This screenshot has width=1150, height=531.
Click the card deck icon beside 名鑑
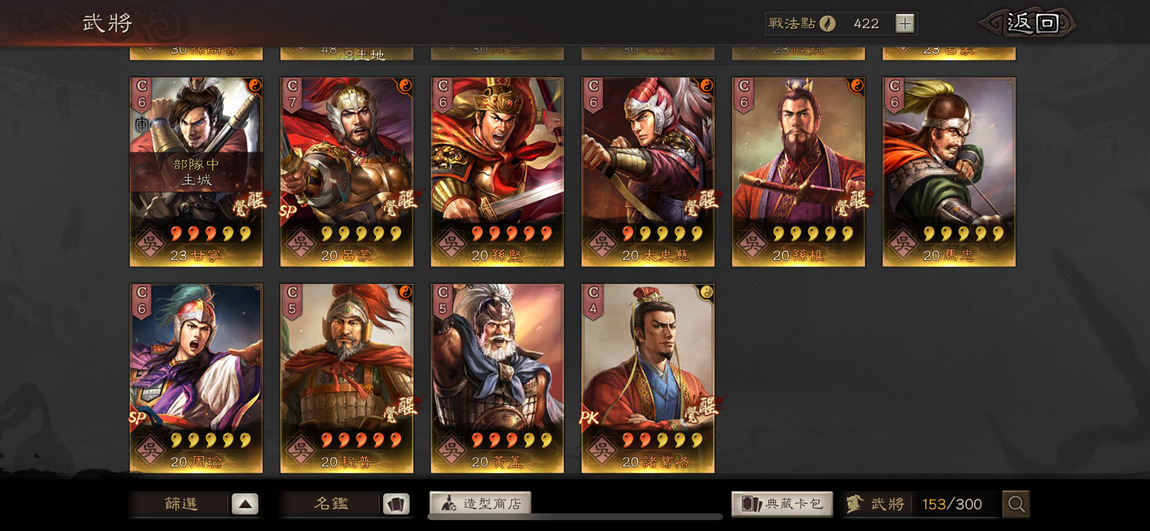coord(396,504)
